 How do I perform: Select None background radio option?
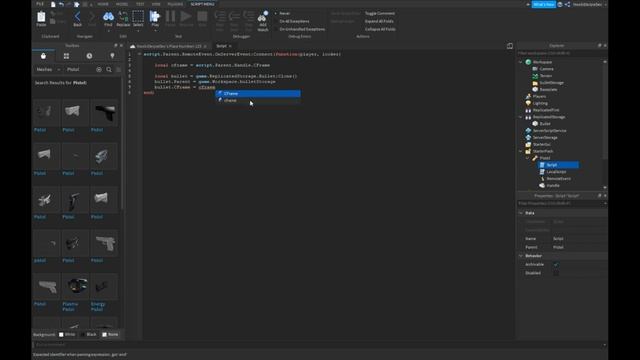pyautogui.click(x=110, y=334)
